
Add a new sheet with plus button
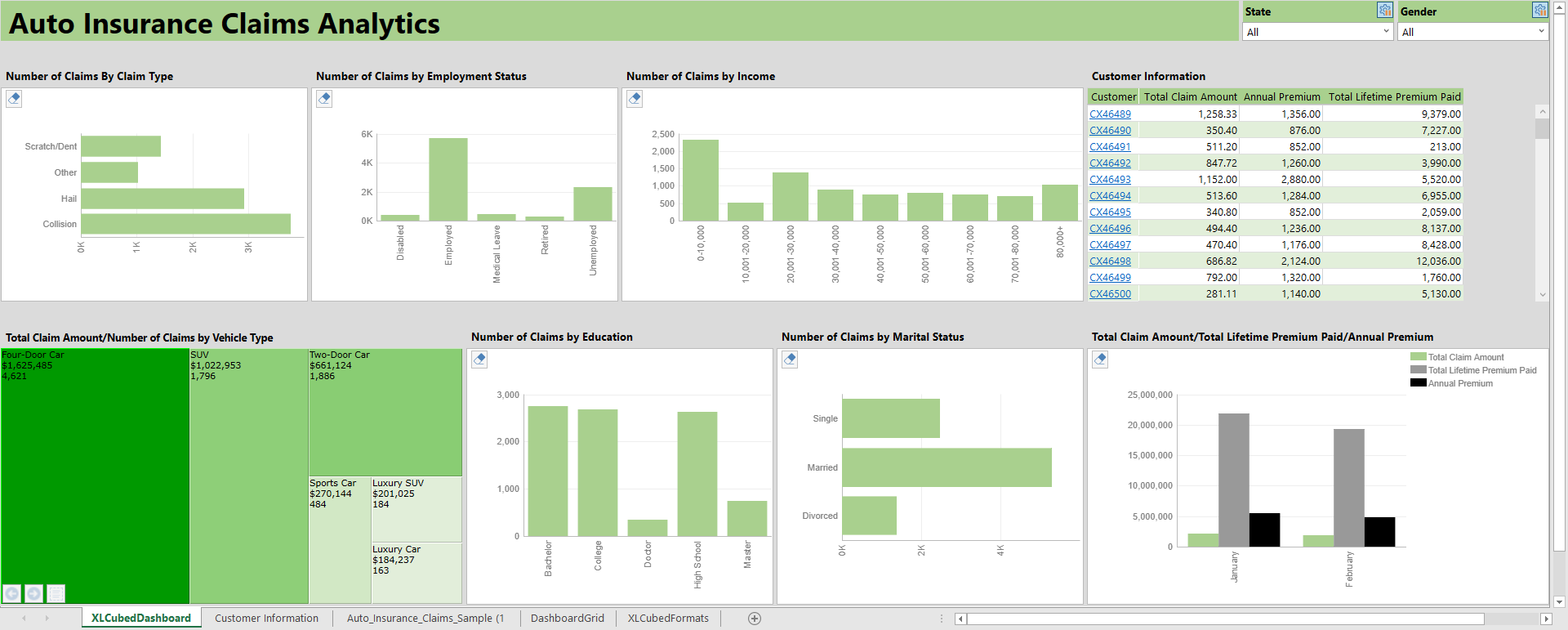pyautogui.click(x=755, y=619)
